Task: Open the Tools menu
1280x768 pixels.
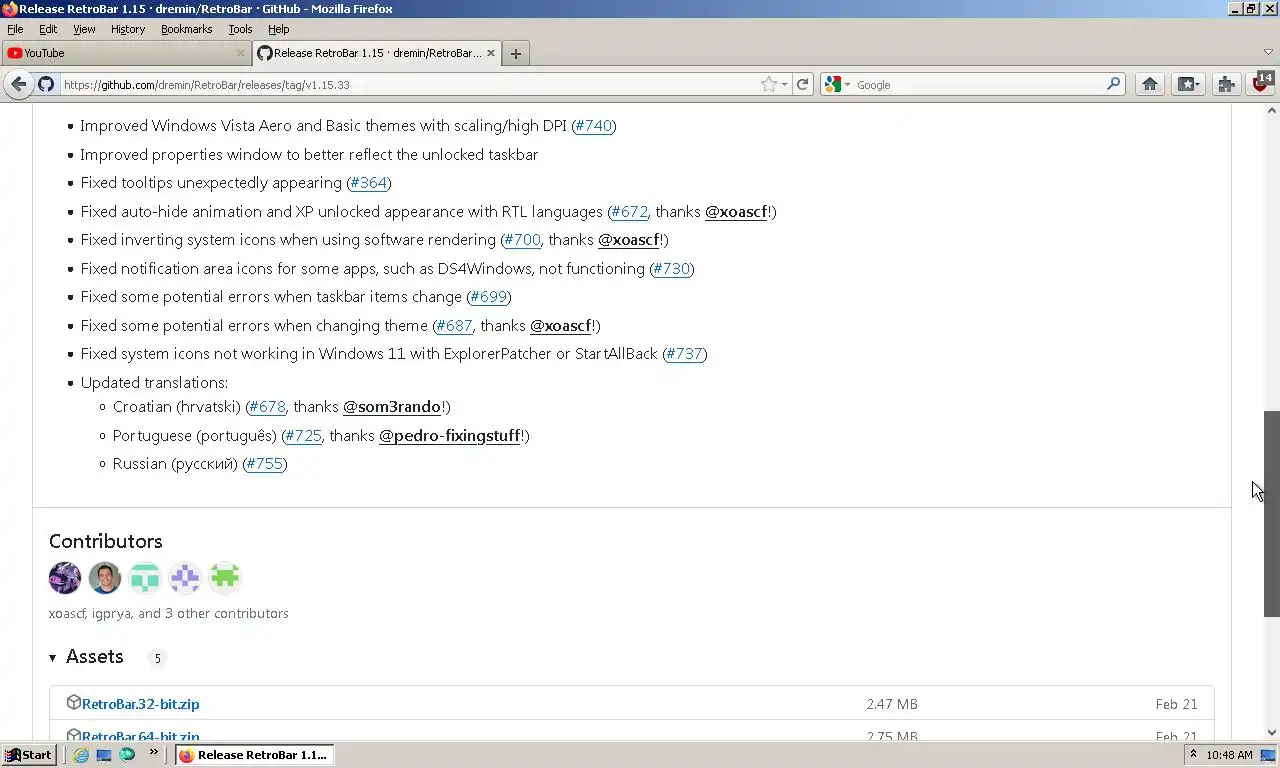Action: click(x=240, y=29)
